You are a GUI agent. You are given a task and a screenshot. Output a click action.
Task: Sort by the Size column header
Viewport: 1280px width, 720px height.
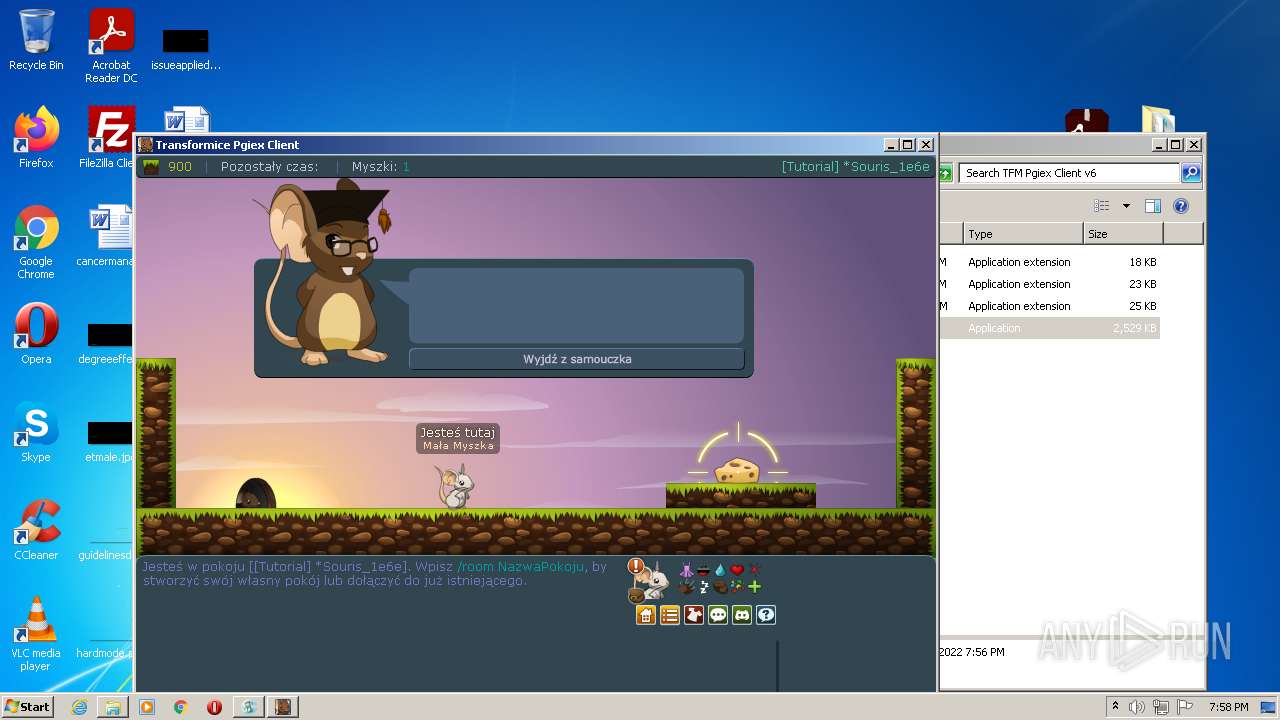click(x=1124, y=234)
